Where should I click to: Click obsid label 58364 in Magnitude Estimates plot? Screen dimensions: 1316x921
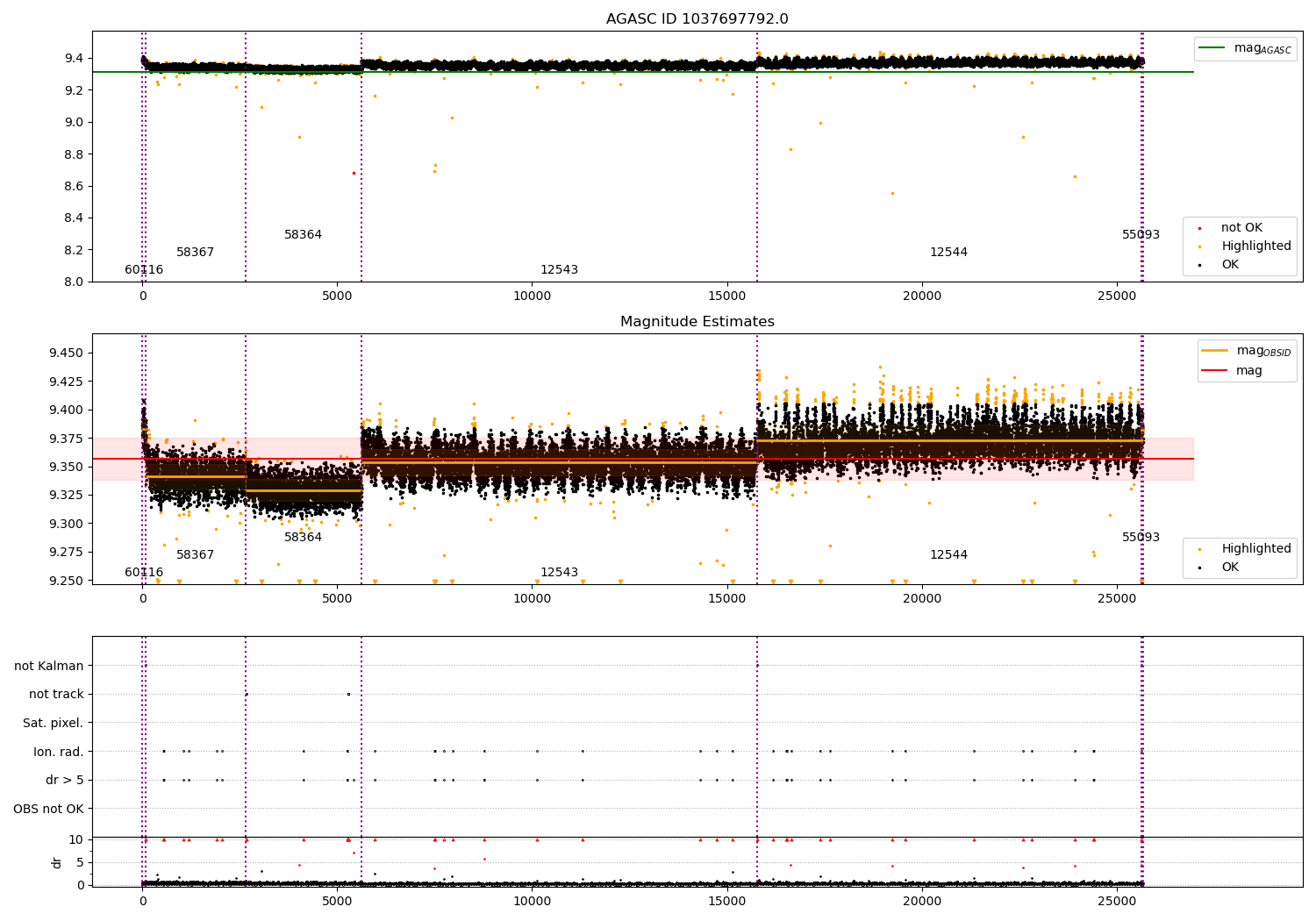303,538
